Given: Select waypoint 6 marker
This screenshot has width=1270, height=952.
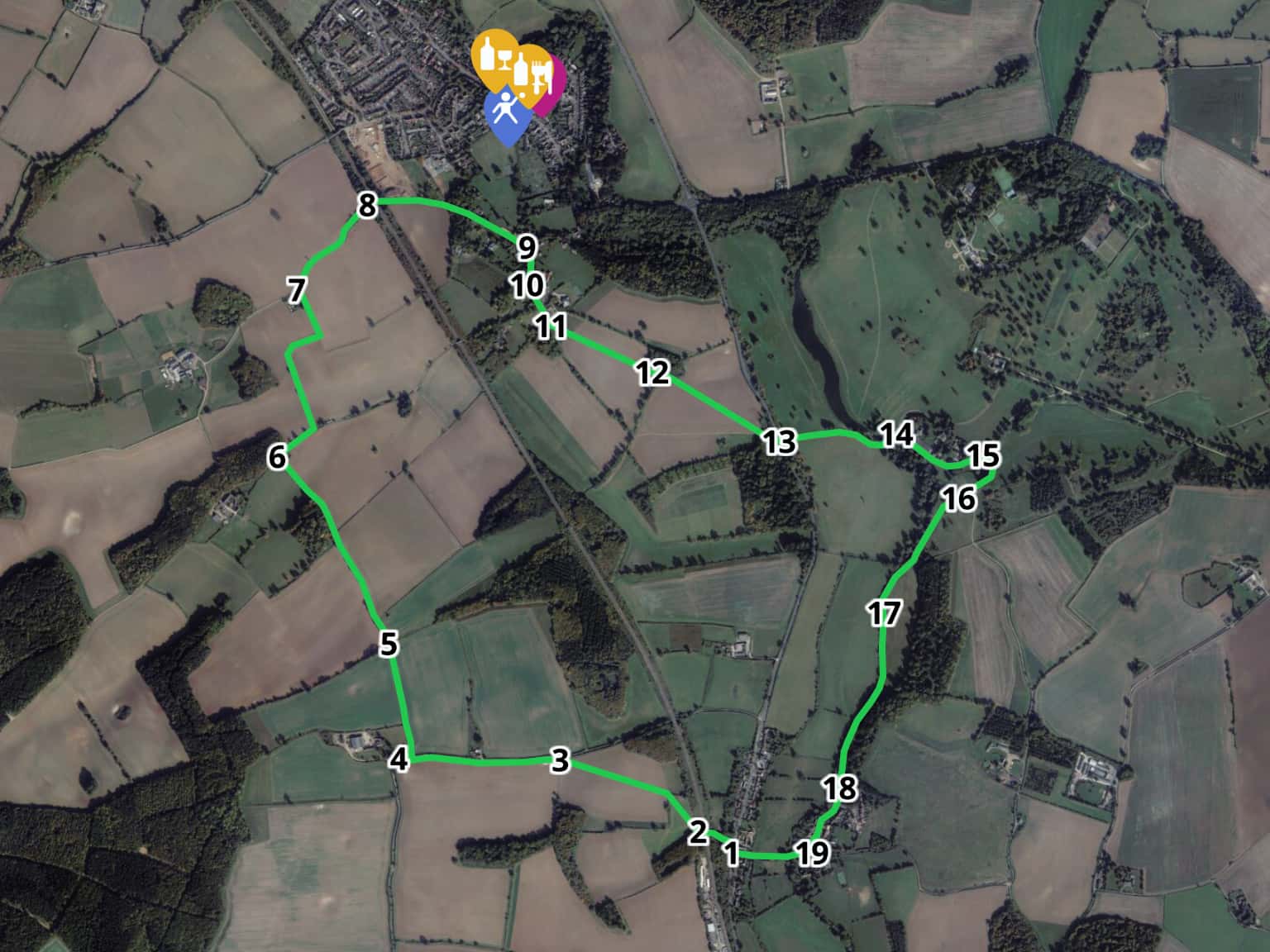Looking at the screenshot, I should pyautogui.click(x=277, y=456).
